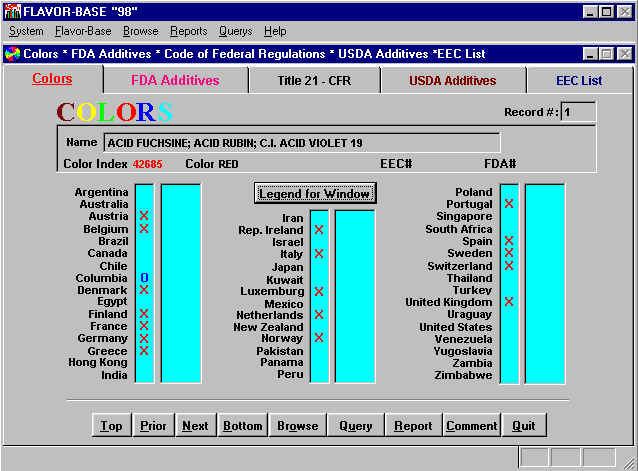Click the blue 0 next to Columbia

(144, 277)
